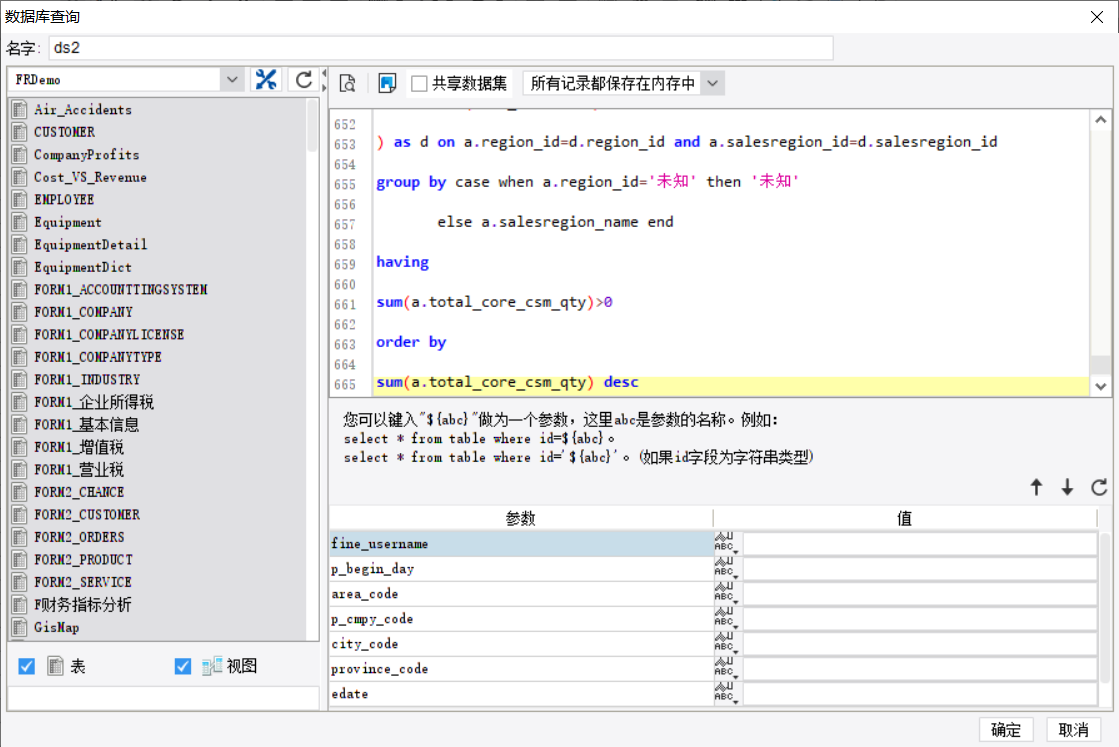Select the province_code parameter name

pos(379,669)
